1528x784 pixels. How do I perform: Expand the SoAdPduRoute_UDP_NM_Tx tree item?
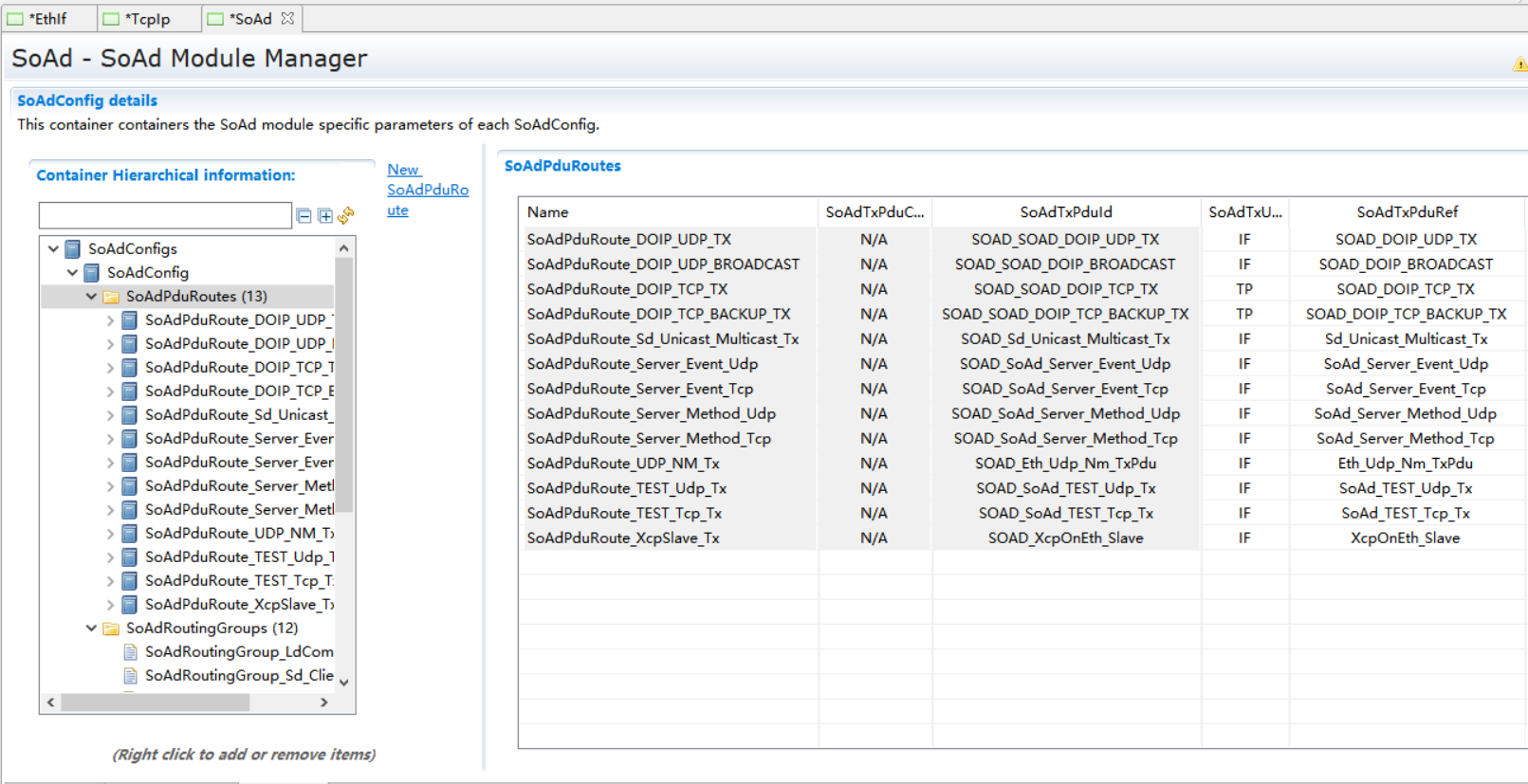(110, 534)
